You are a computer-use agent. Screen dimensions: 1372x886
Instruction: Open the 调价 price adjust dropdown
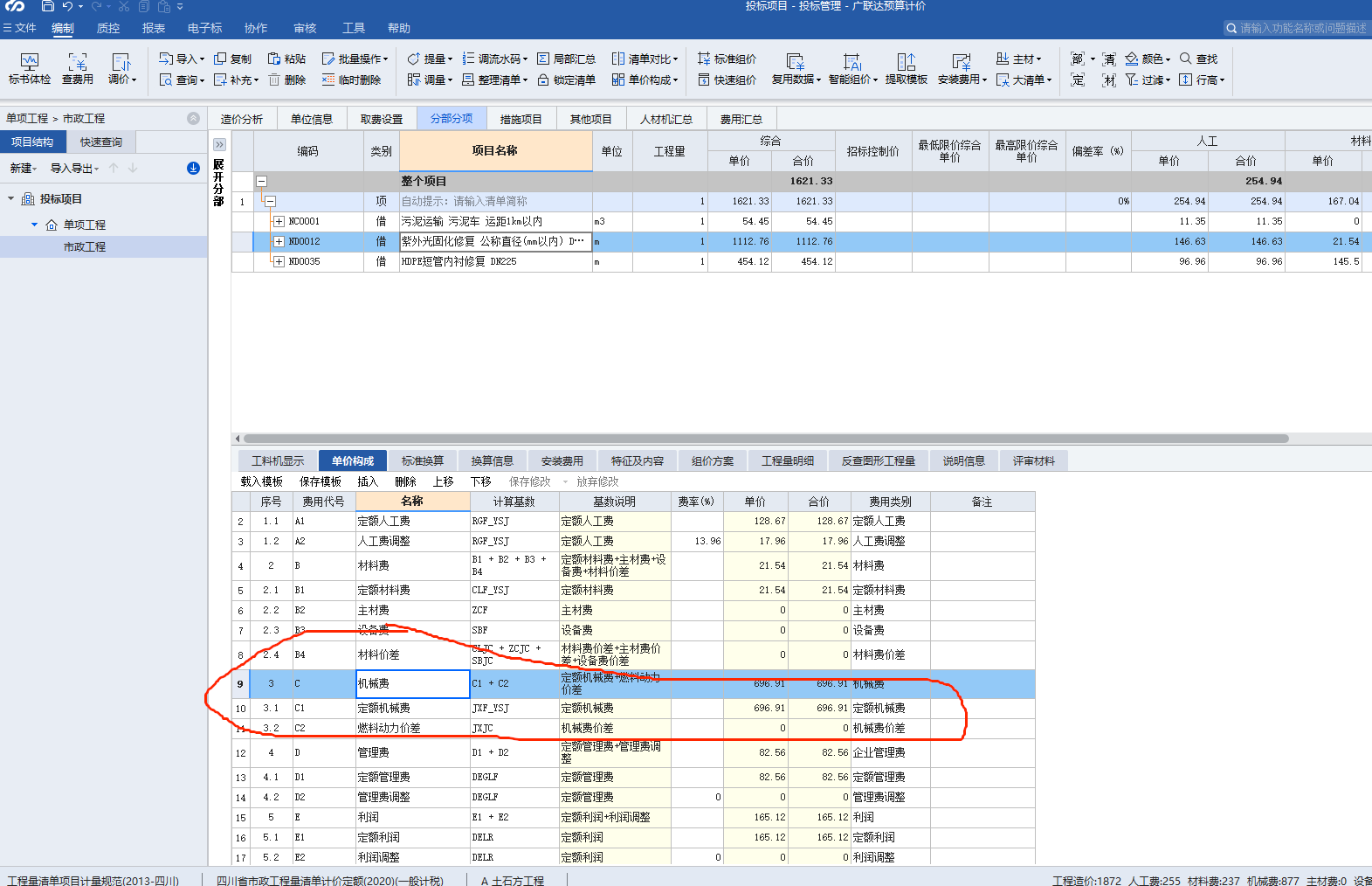(x=121, y=68)
